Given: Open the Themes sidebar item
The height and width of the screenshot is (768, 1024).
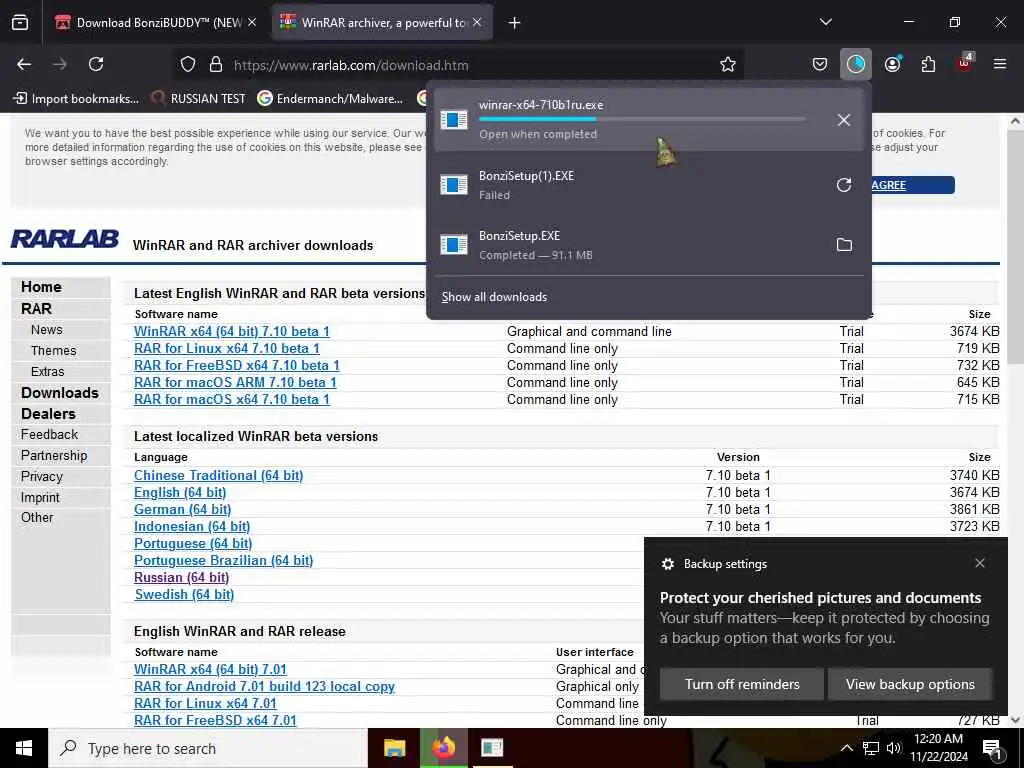Looking at the screenshot, I should coord(54,351).
